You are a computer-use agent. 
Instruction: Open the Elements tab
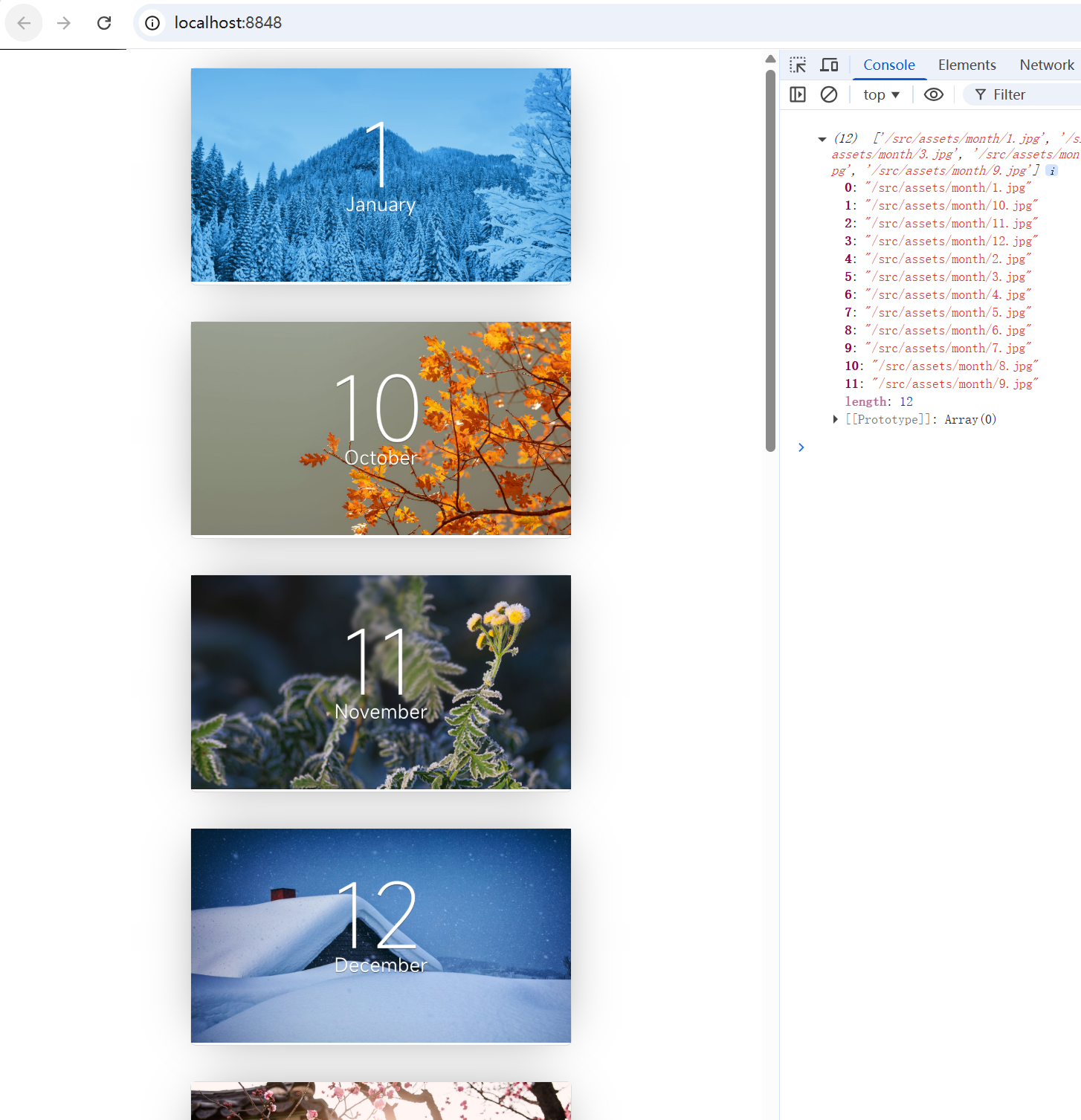pos(967,65)
